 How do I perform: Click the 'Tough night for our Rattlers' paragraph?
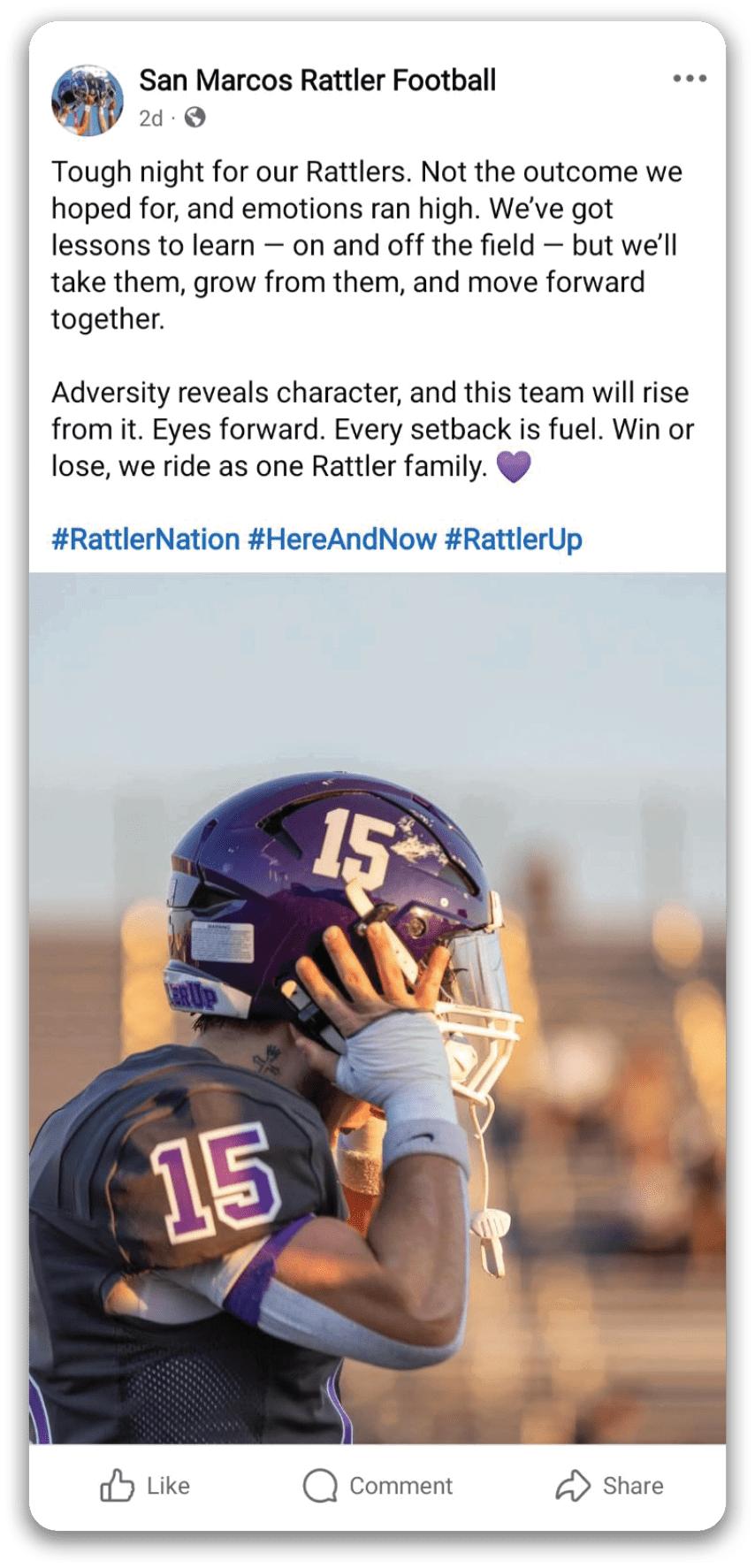pyautogui.click(x=367, y=245)
